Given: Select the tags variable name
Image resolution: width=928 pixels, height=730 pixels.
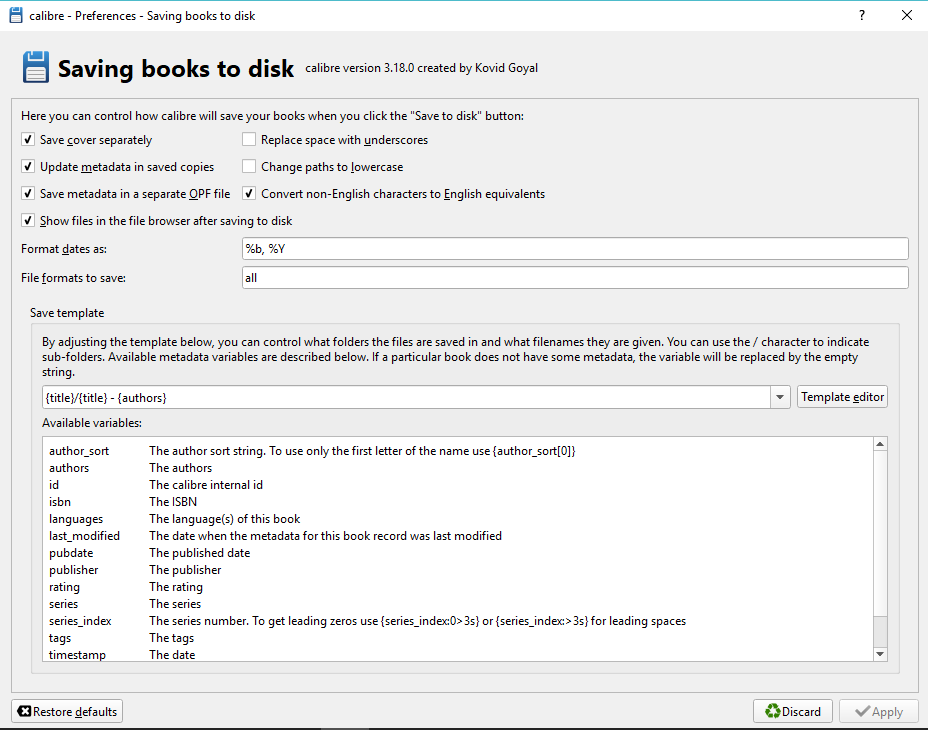Looking at the screenshot, I should [x=60, y=638].
